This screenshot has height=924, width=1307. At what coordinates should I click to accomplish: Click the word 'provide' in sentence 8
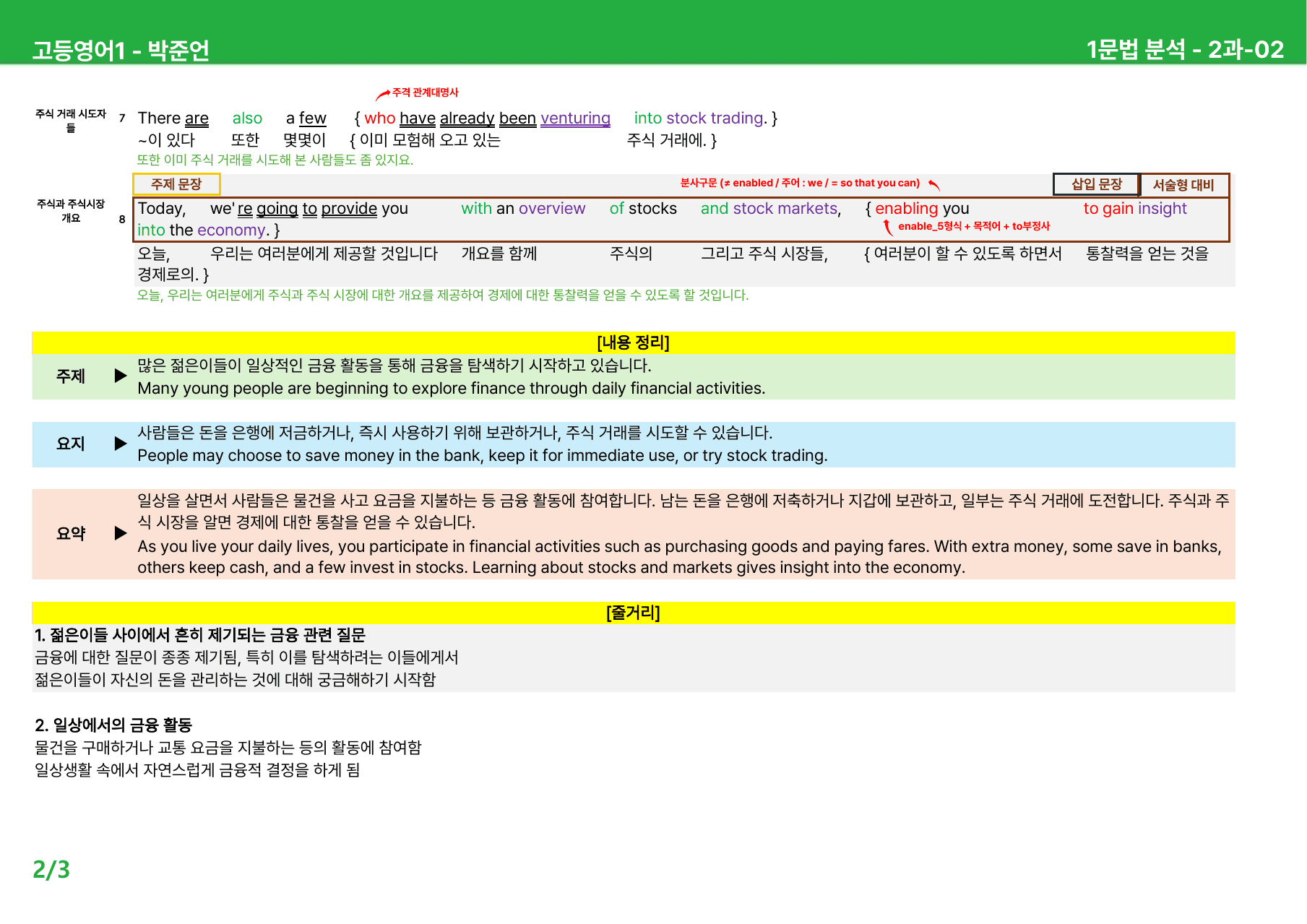tap(349, 208)
